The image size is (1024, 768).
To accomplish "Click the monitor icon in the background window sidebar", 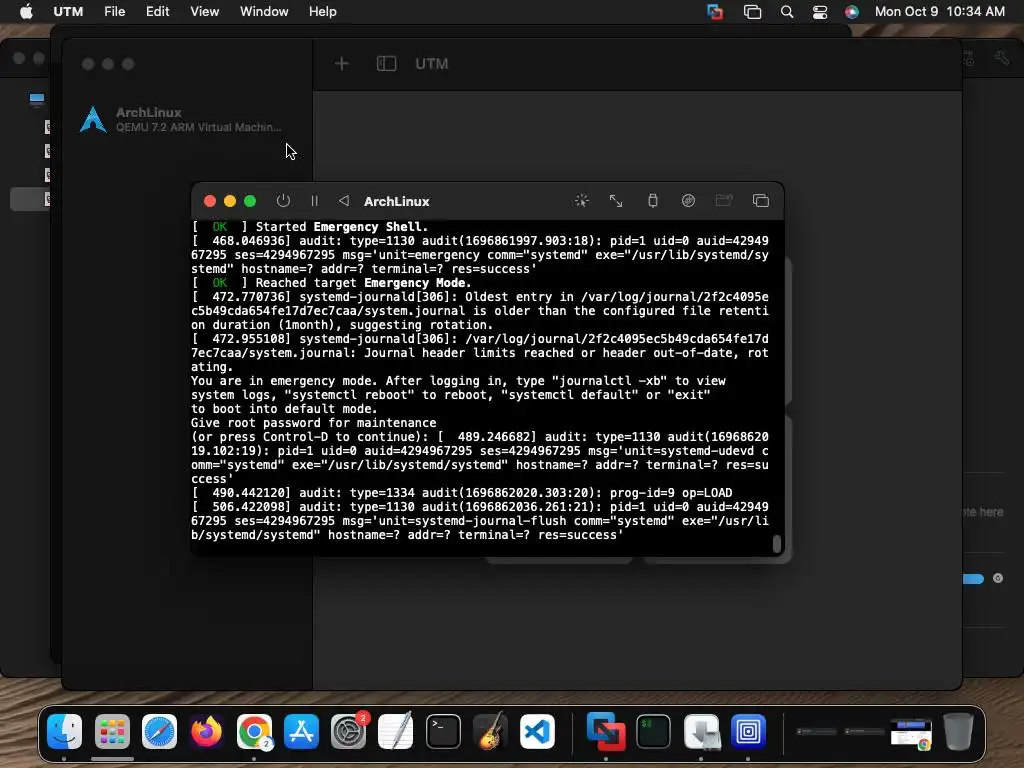I will tap(37, 99).
